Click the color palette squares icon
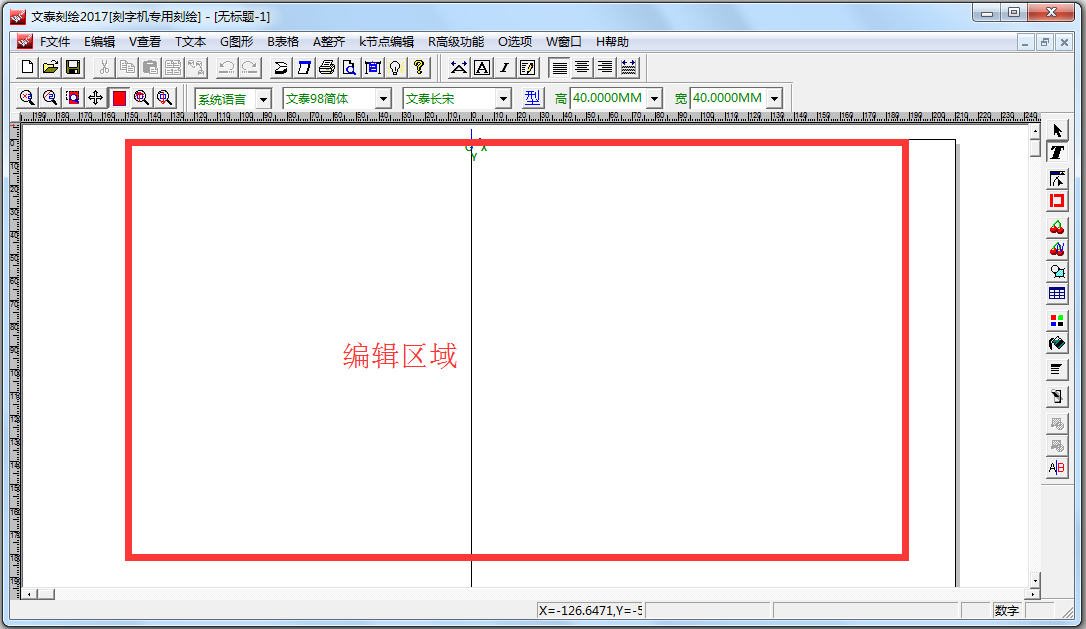The height and width of the screenshot is (629, 1086). [1057, 321]
